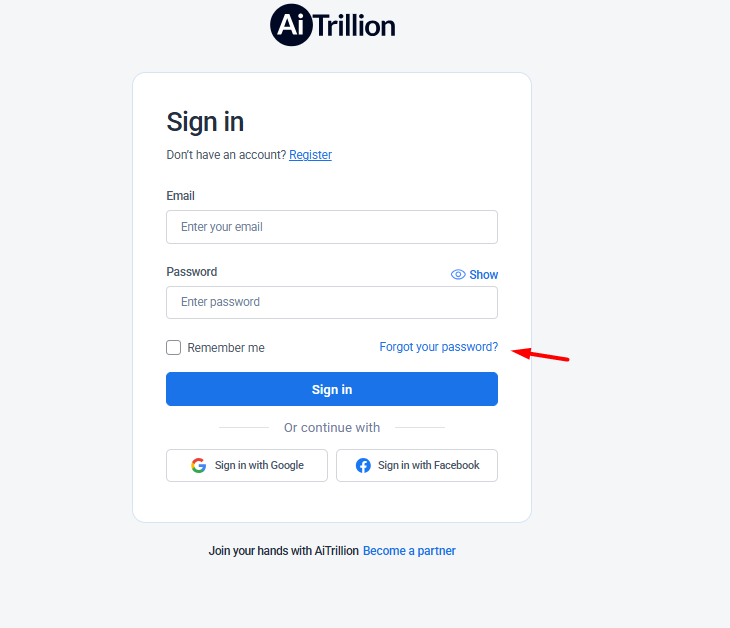Click the Or continue with divider text
The height and width of the screenshot is (628, 730).
point(332,427)
